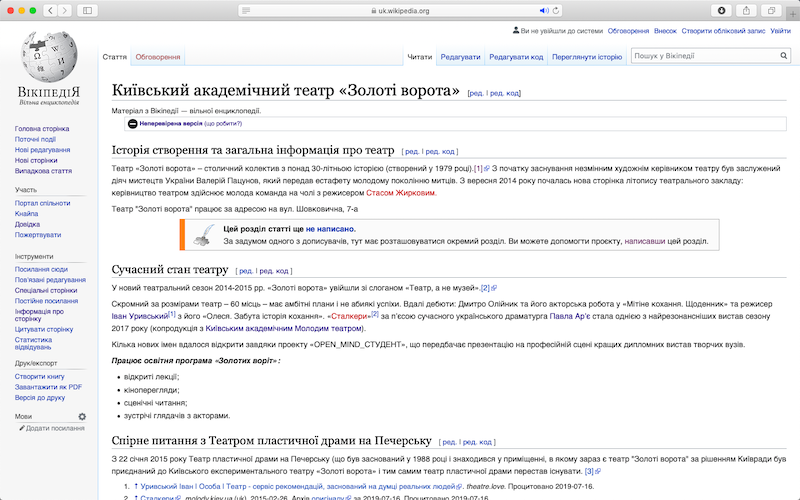Click Створити обліковий запис link

point(723,31)
